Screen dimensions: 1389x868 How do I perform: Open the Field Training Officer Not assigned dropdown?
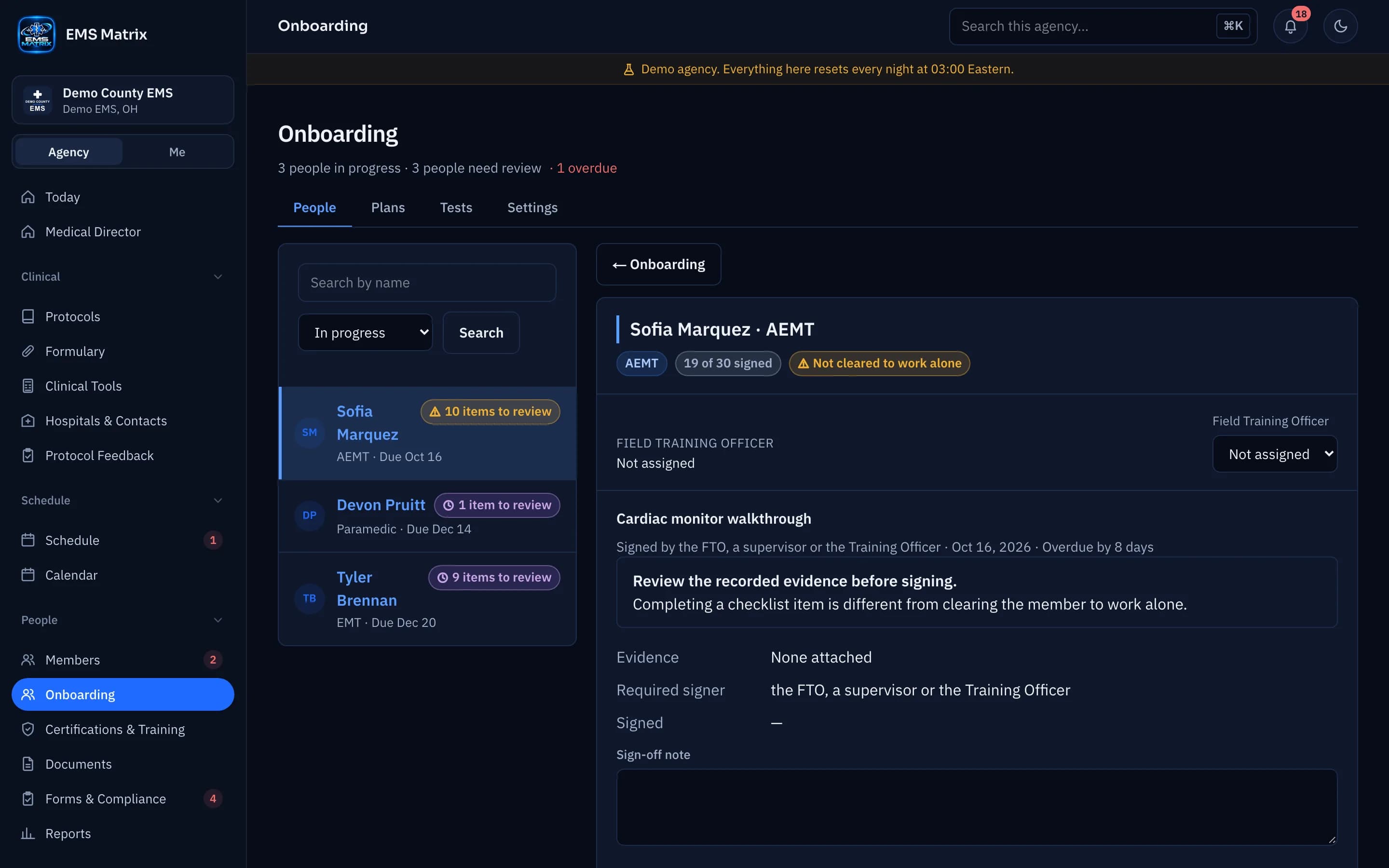point(1275,454)
